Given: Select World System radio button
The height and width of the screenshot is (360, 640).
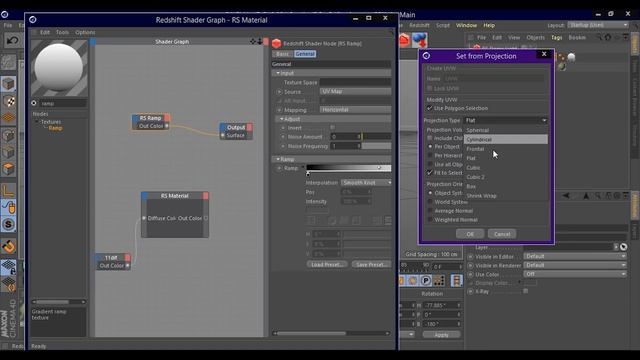Looking at the screenshot, I should [430, 202].
